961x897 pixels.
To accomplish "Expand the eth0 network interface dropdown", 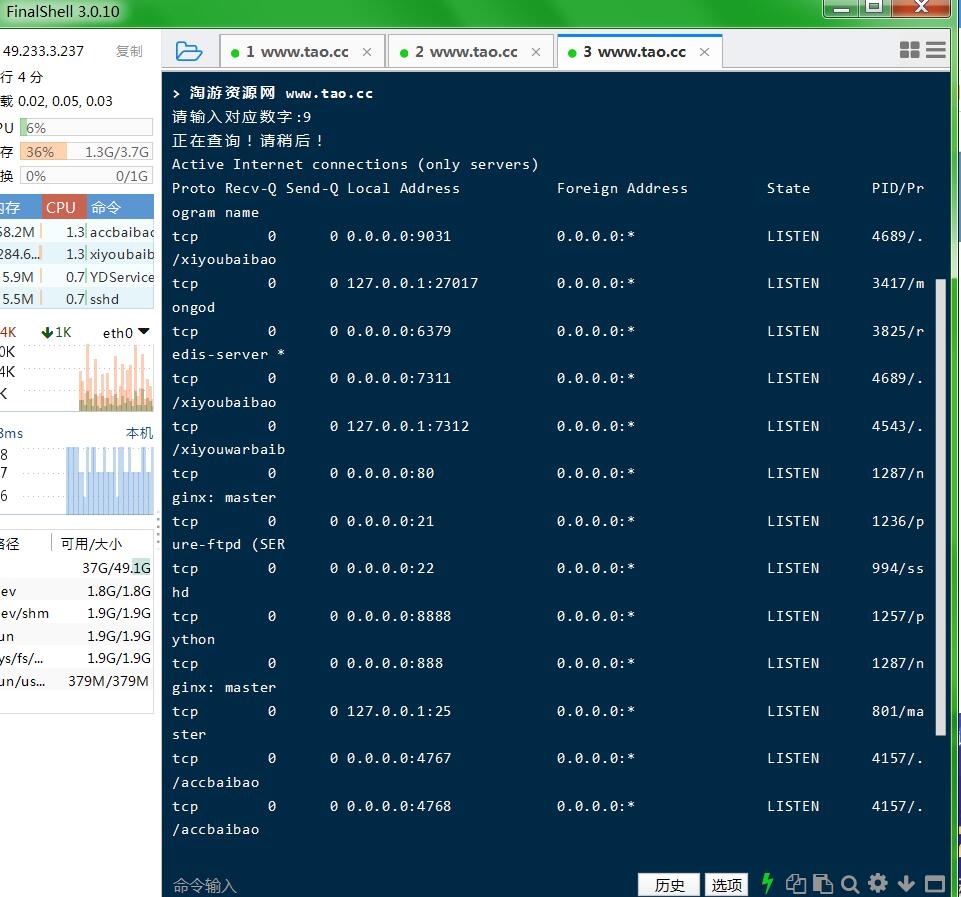I will (x=143, y=332).
